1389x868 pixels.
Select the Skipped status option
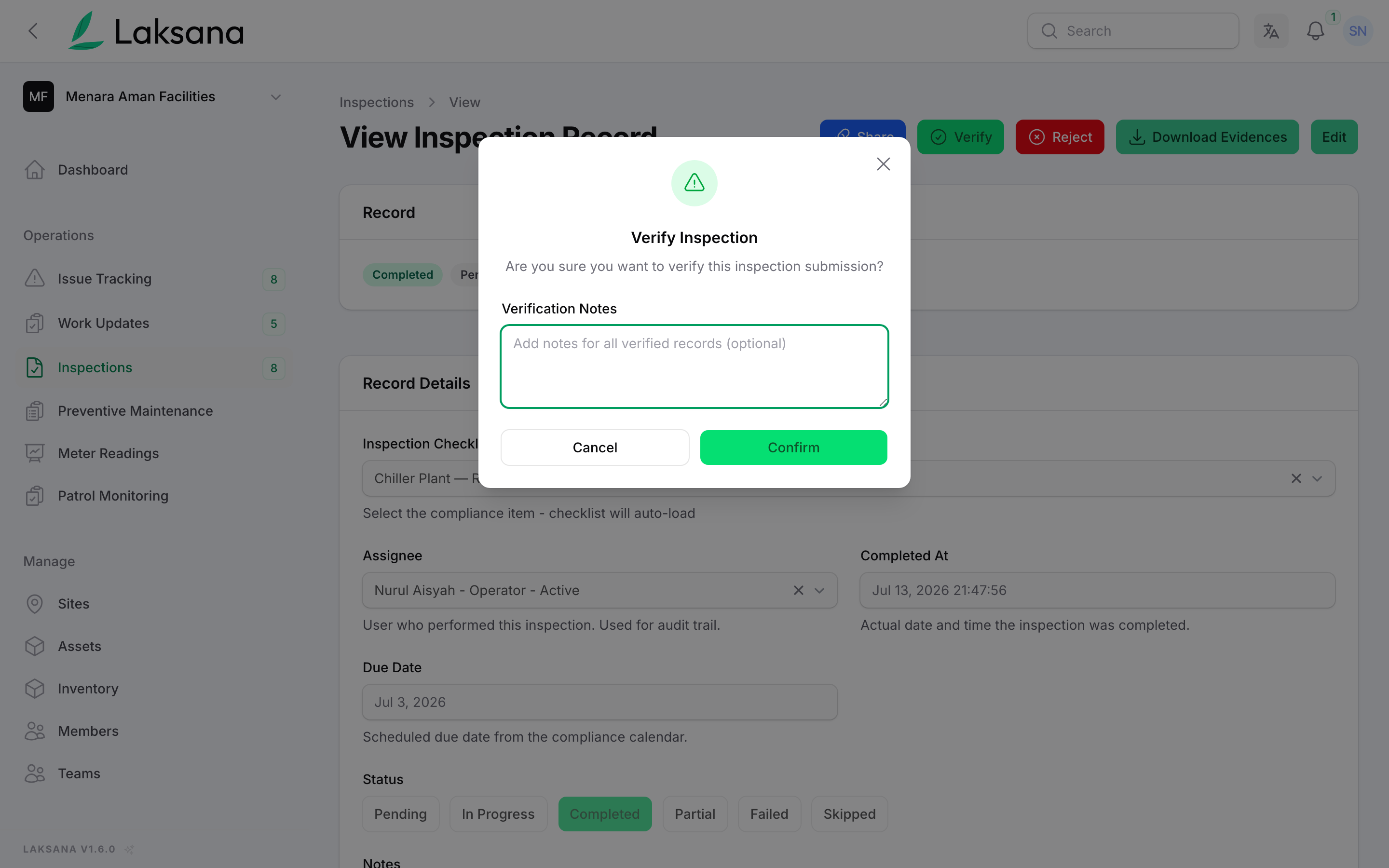click(x=849, y=814)
